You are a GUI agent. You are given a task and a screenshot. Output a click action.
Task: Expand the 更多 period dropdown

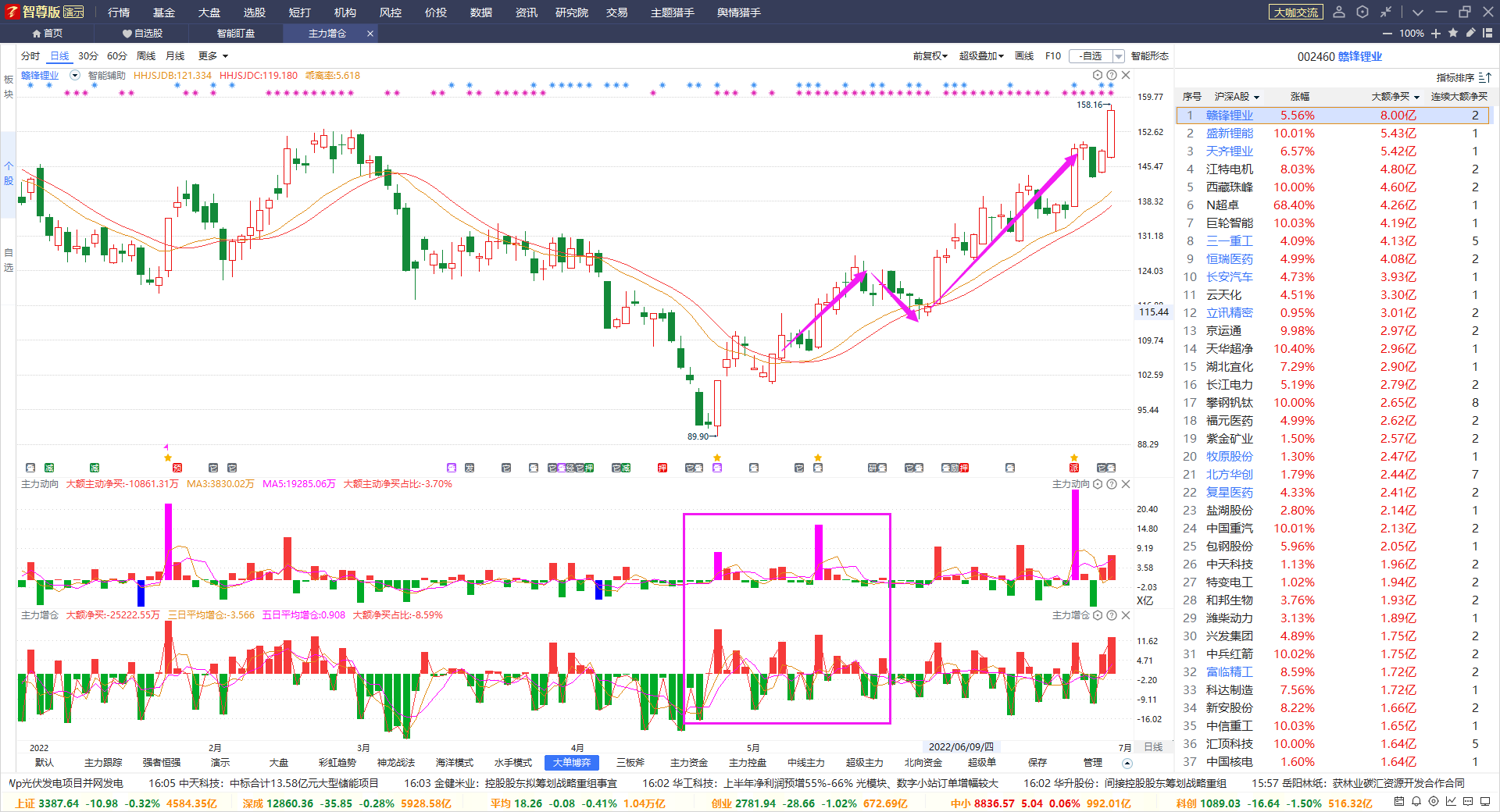[213, 56]
